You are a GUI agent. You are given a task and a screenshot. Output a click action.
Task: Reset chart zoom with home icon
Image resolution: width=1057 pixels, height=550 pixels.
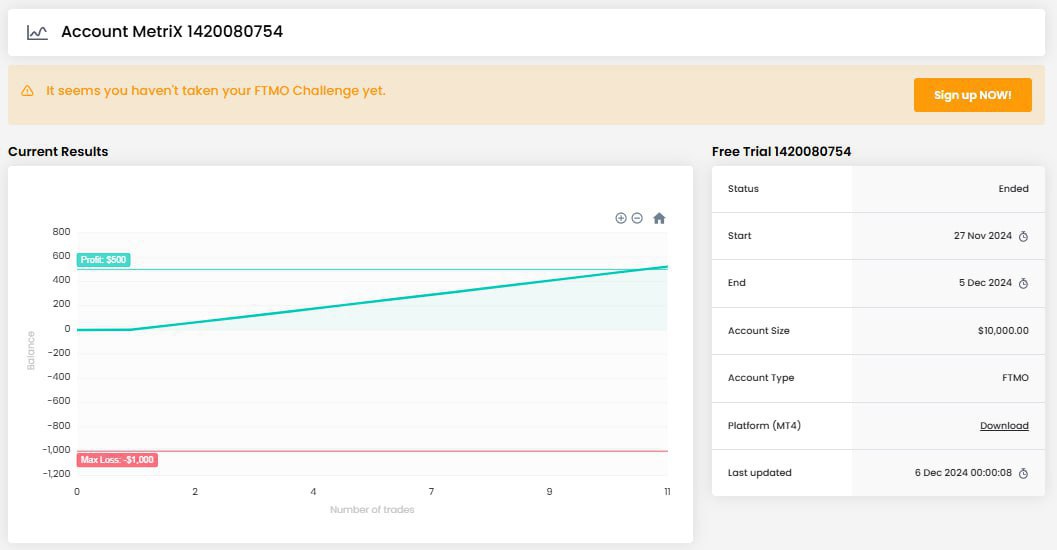[659, 218]
